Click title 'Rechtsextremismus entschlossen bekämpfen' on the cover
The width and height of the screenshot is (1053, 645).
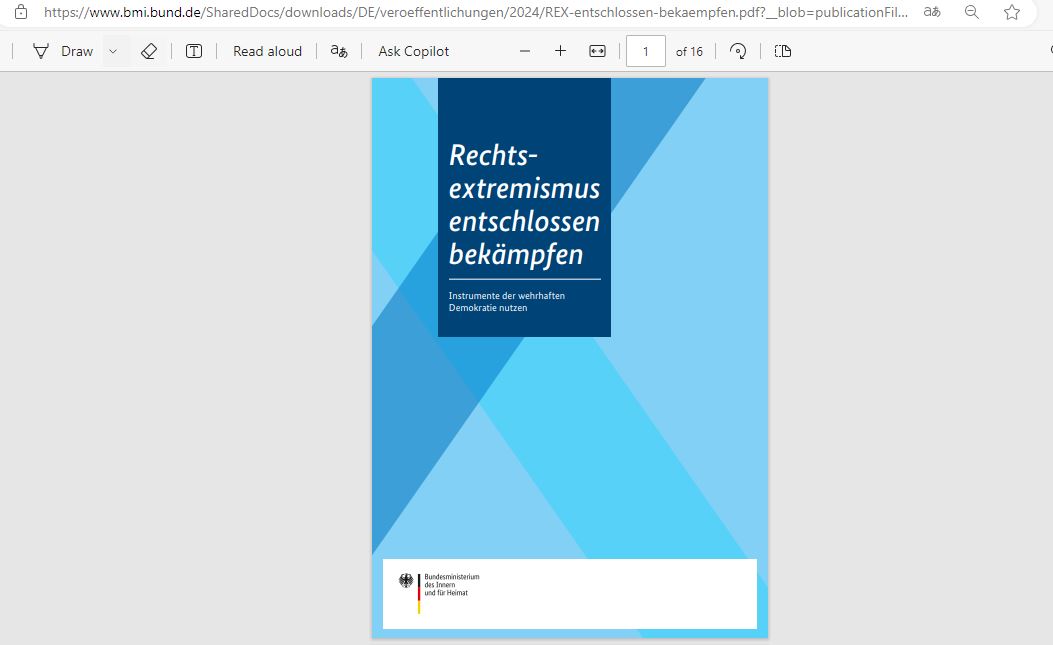[524, 205]
